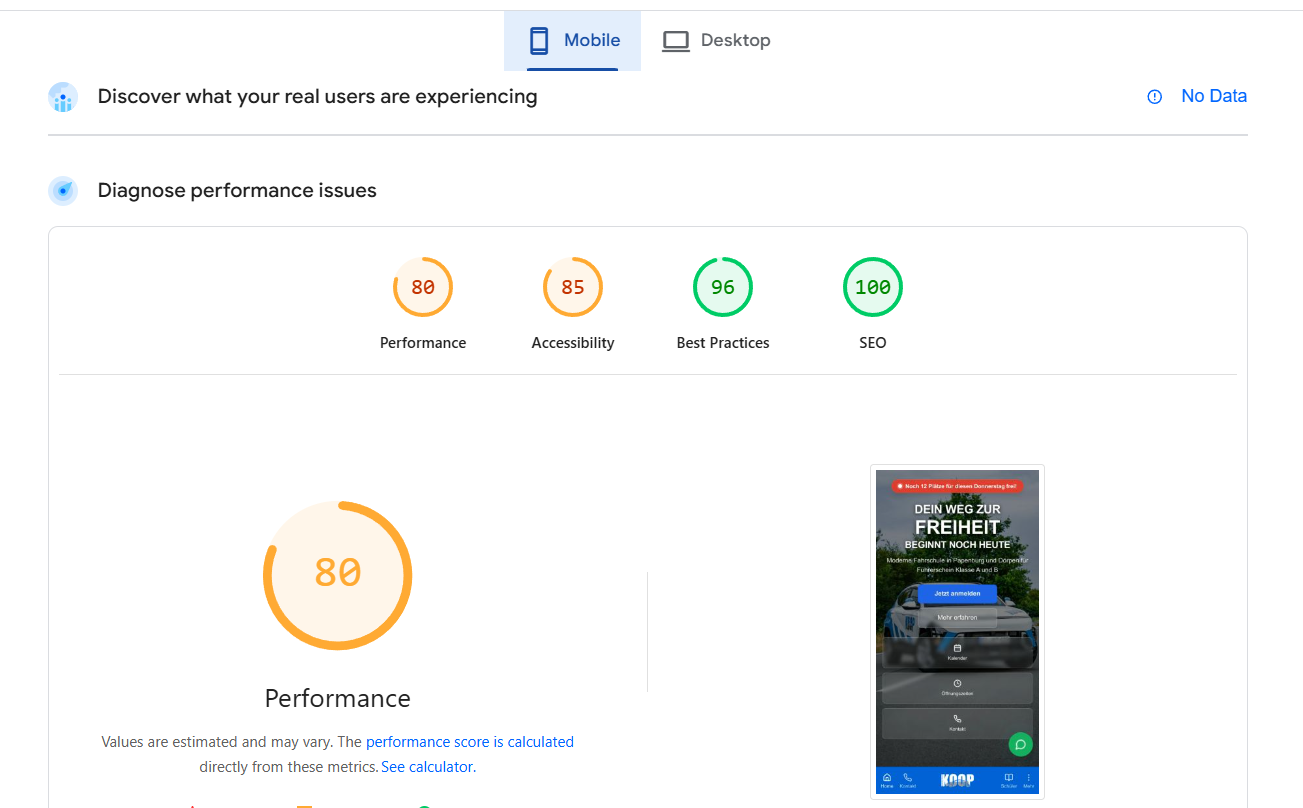Jump to the Best Practices score gauge 96
The width and height of the screenshot is (1303, 808).
coord(723,288)
